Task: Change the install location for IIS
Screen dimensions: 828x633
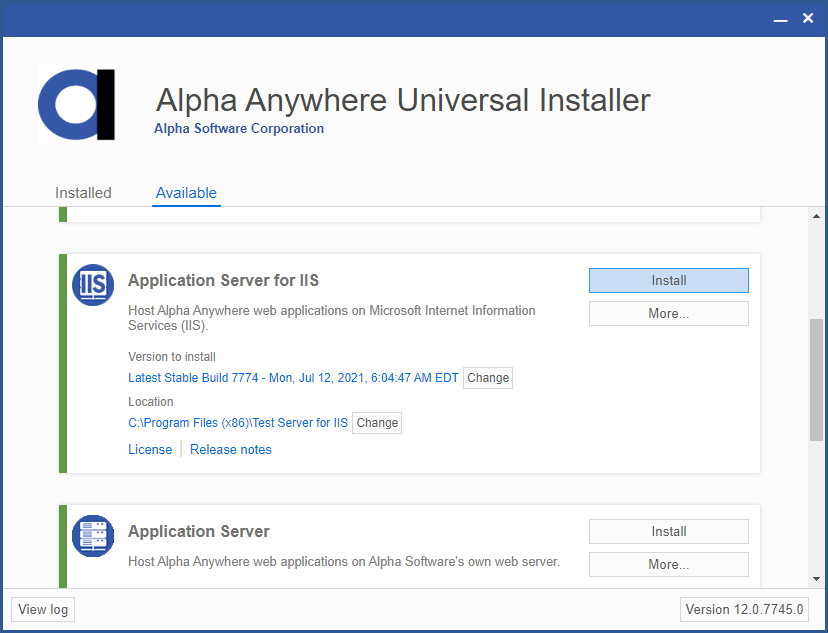Action: point(377,423)
